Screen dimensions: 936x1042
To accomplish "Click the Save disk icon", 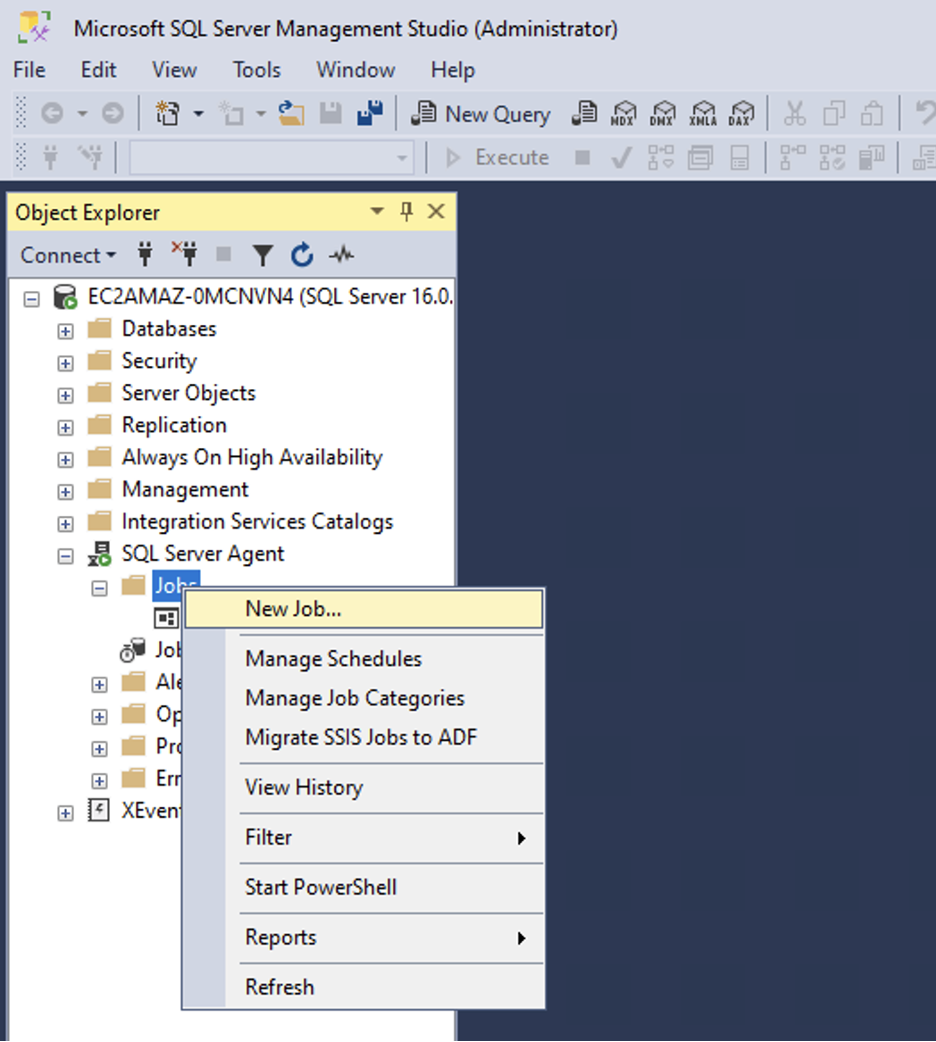I will pos(330,114).
